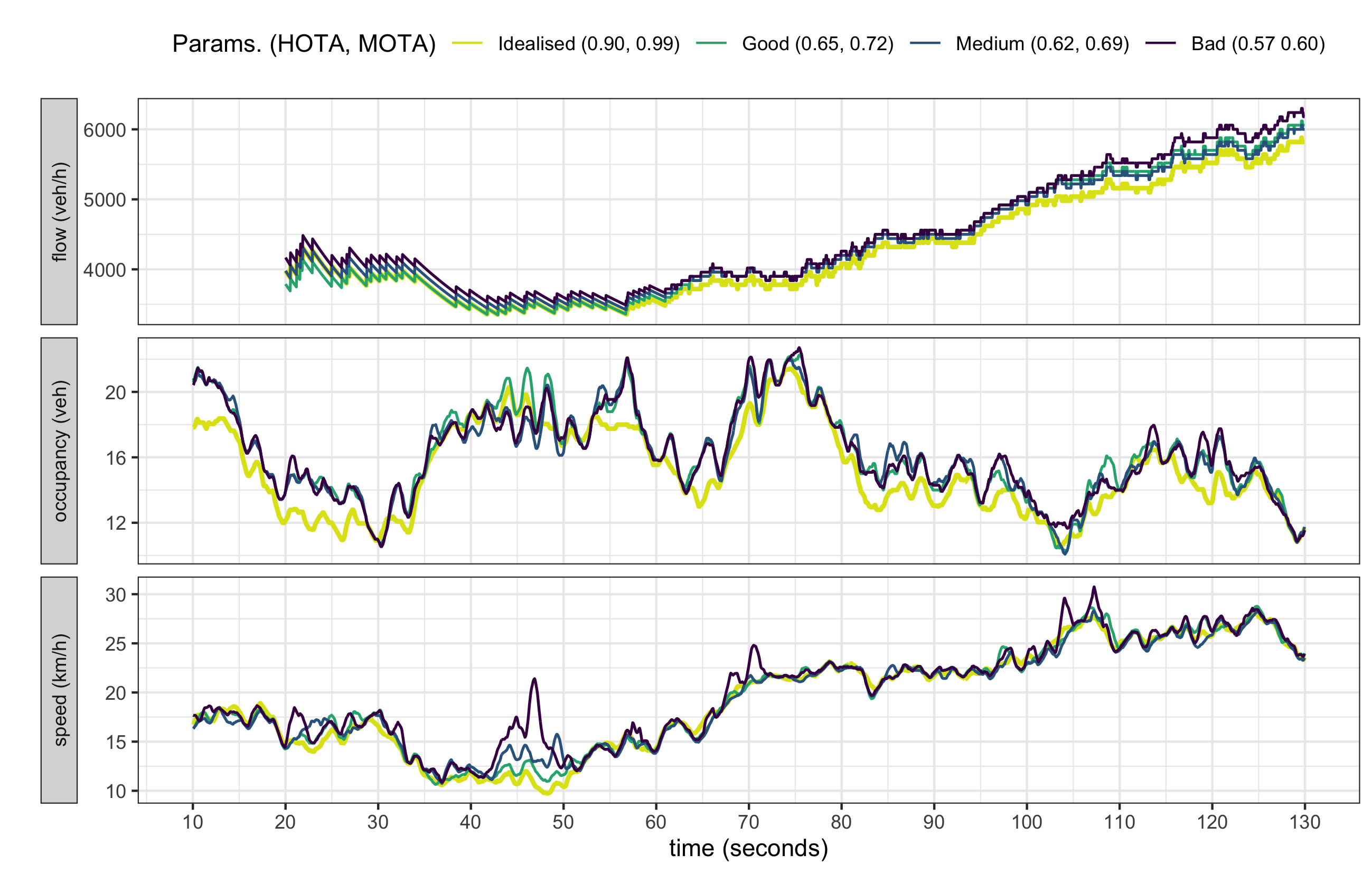Click the 'flow (veh/h)' facet strip
The image size is (1372, 873).
tap(59, 211)
